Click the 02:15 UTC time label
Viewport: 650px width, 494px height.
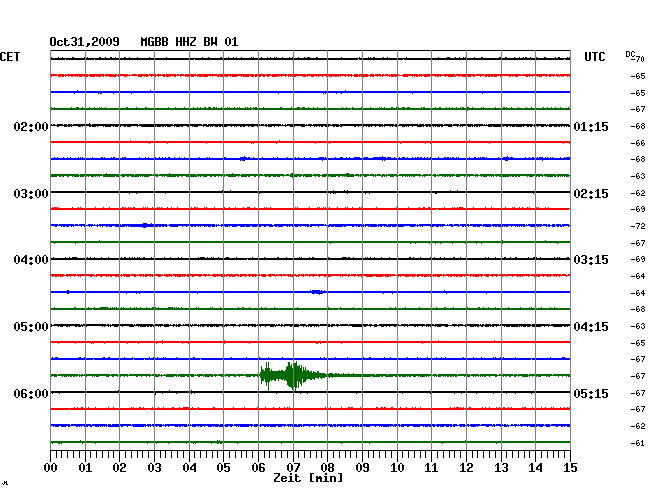[x=591, y=194]
